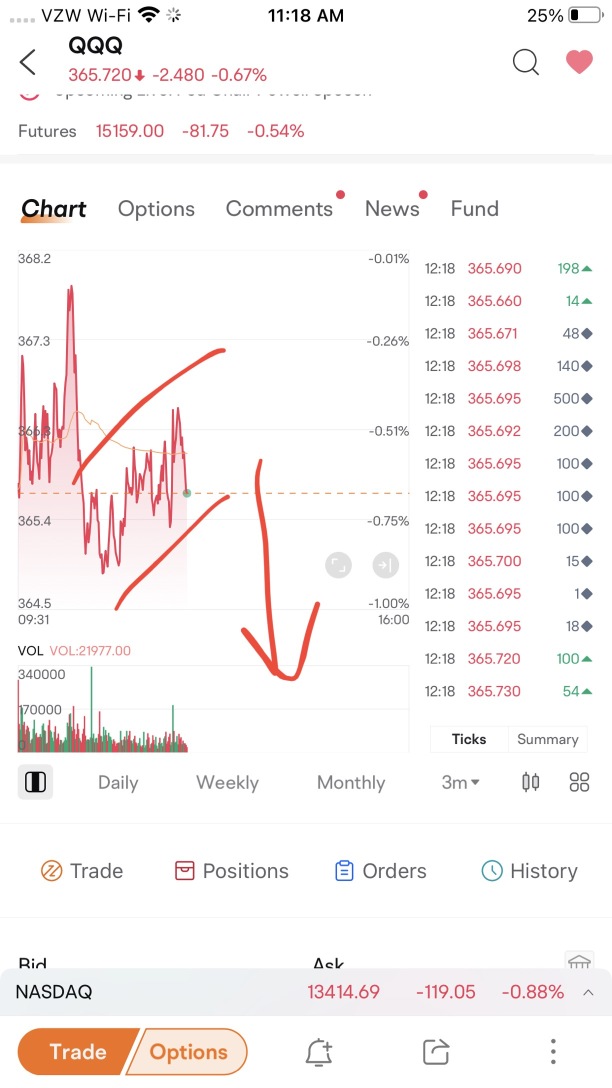Screen dimensions: 612x1088
Task: Tap the share icon at the bottom
Action: point(436,1051)
